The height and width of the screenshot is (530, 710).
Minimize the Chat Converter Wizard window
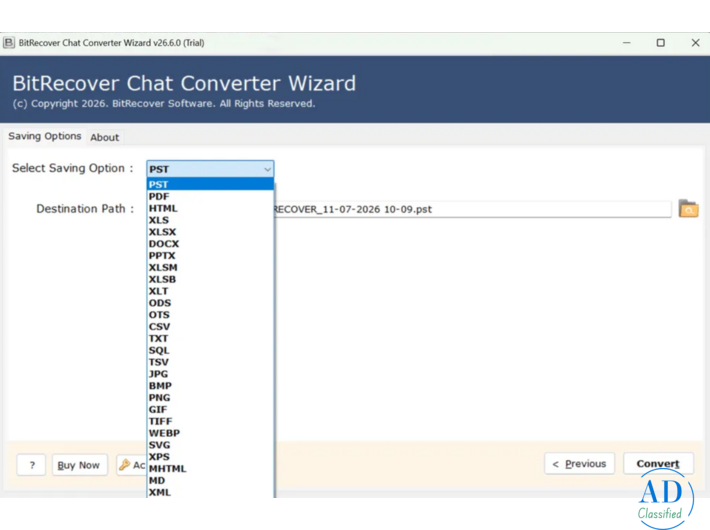pos(627,43)
